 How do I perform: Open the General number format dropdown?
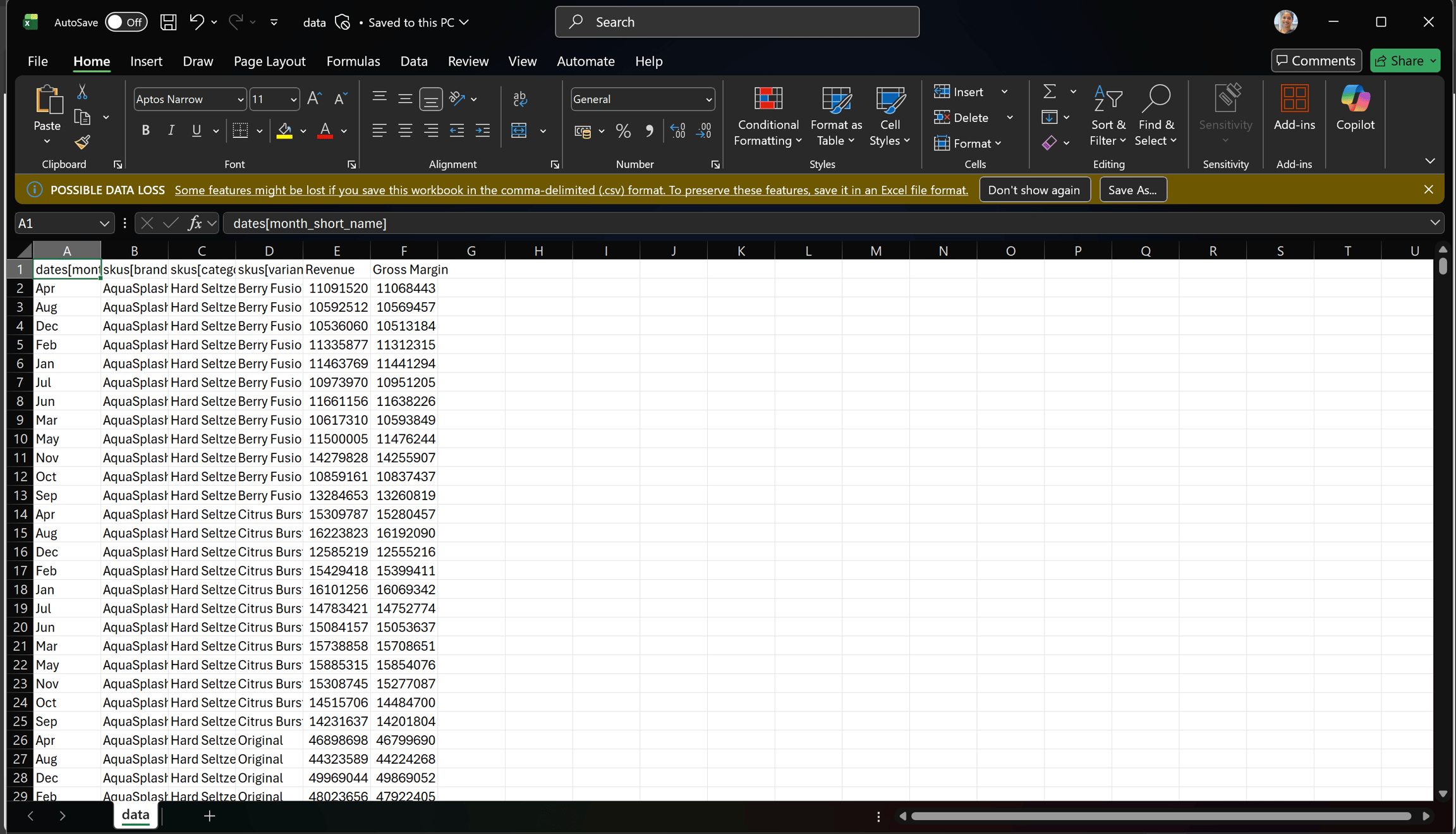[x=709, y=99]
